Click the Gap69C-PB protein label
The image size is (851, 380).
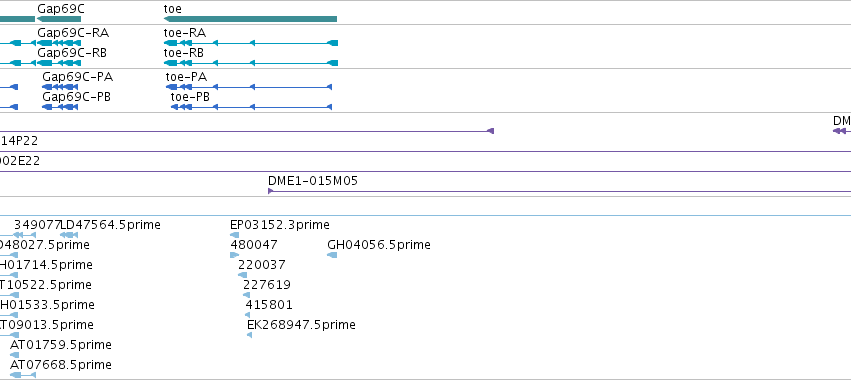coord(77,97)
